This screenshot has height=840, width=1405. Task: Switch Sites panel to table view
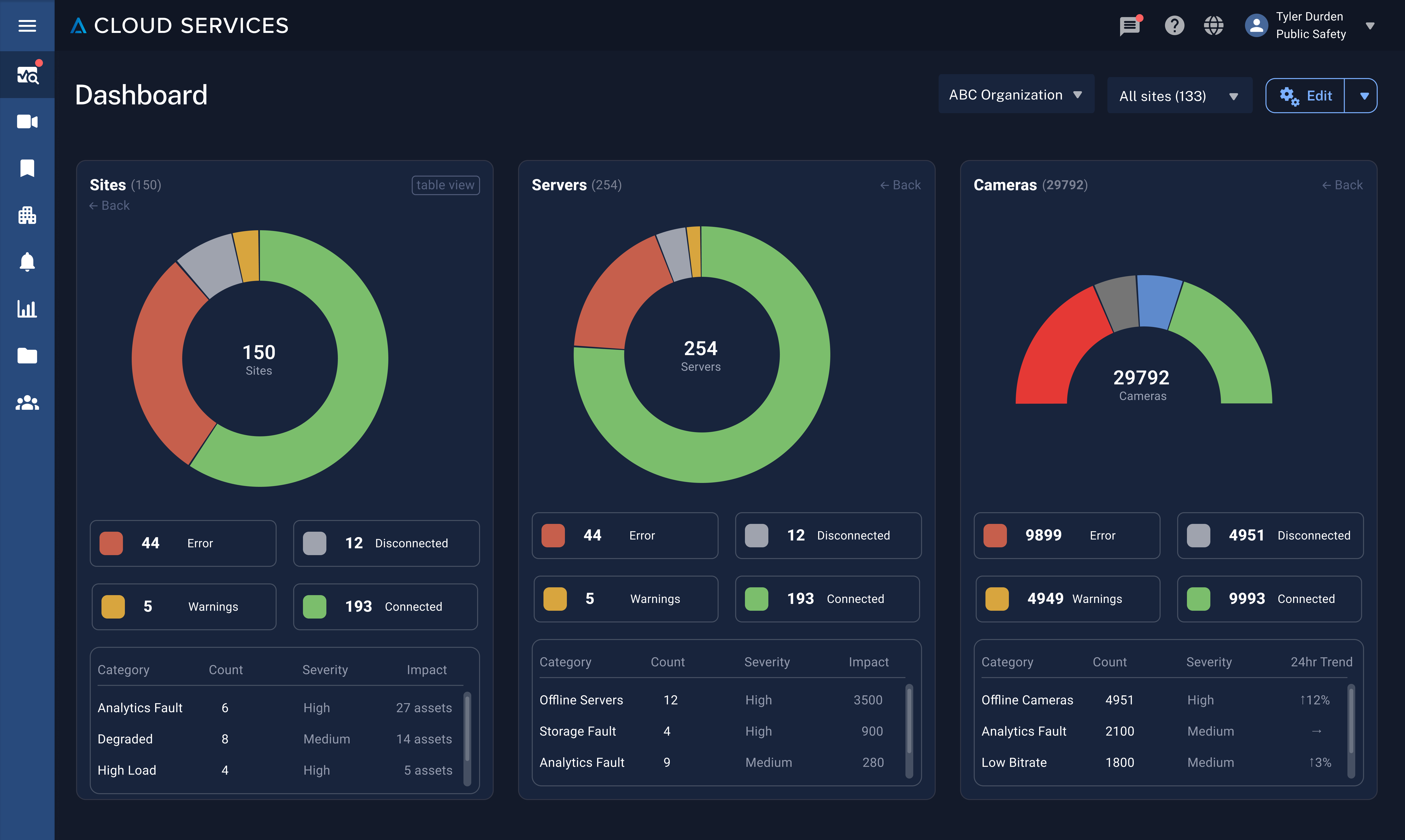point(445,185)
